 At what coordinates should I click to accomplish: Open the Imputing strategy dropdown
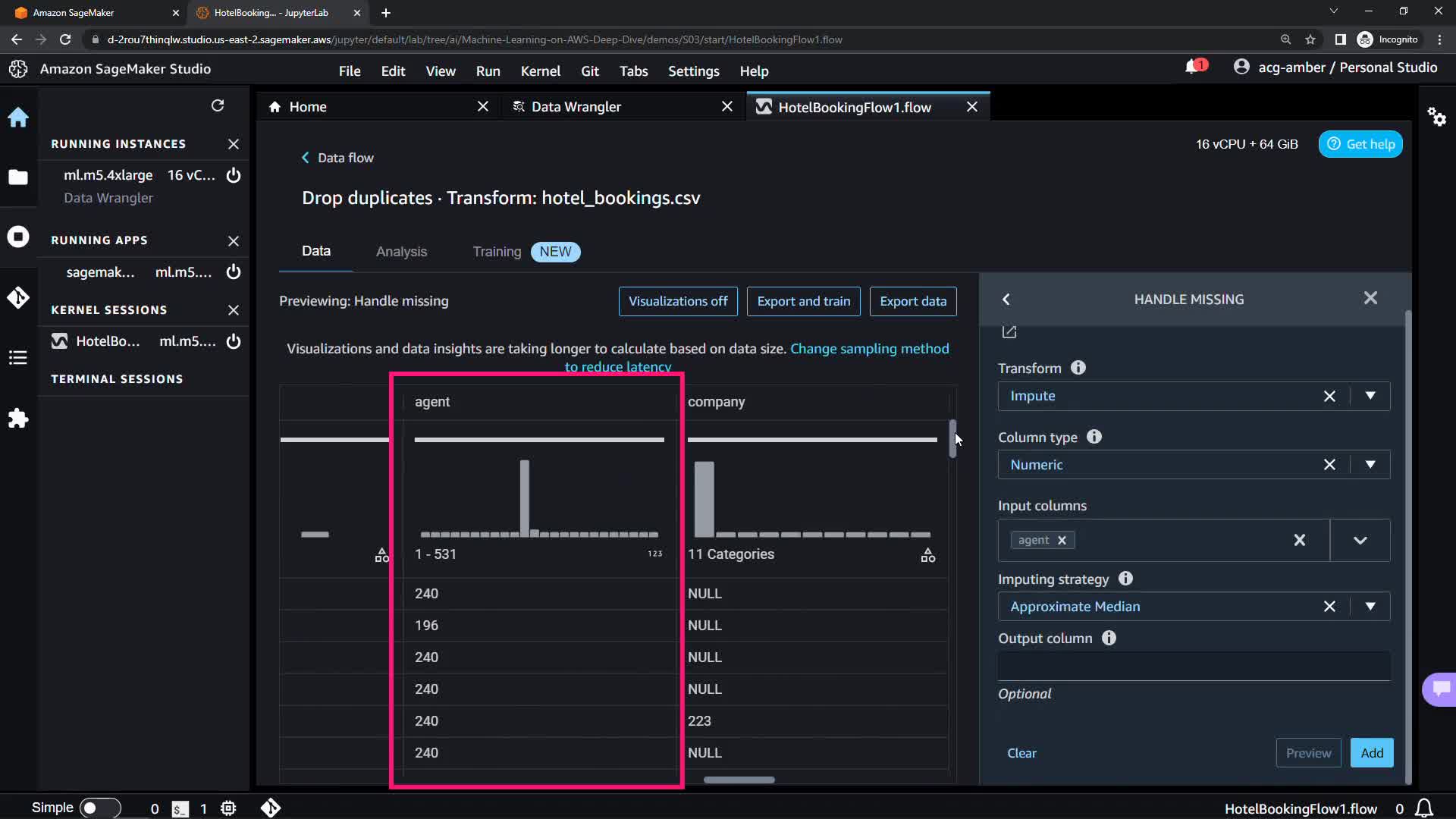[1370, 606]
